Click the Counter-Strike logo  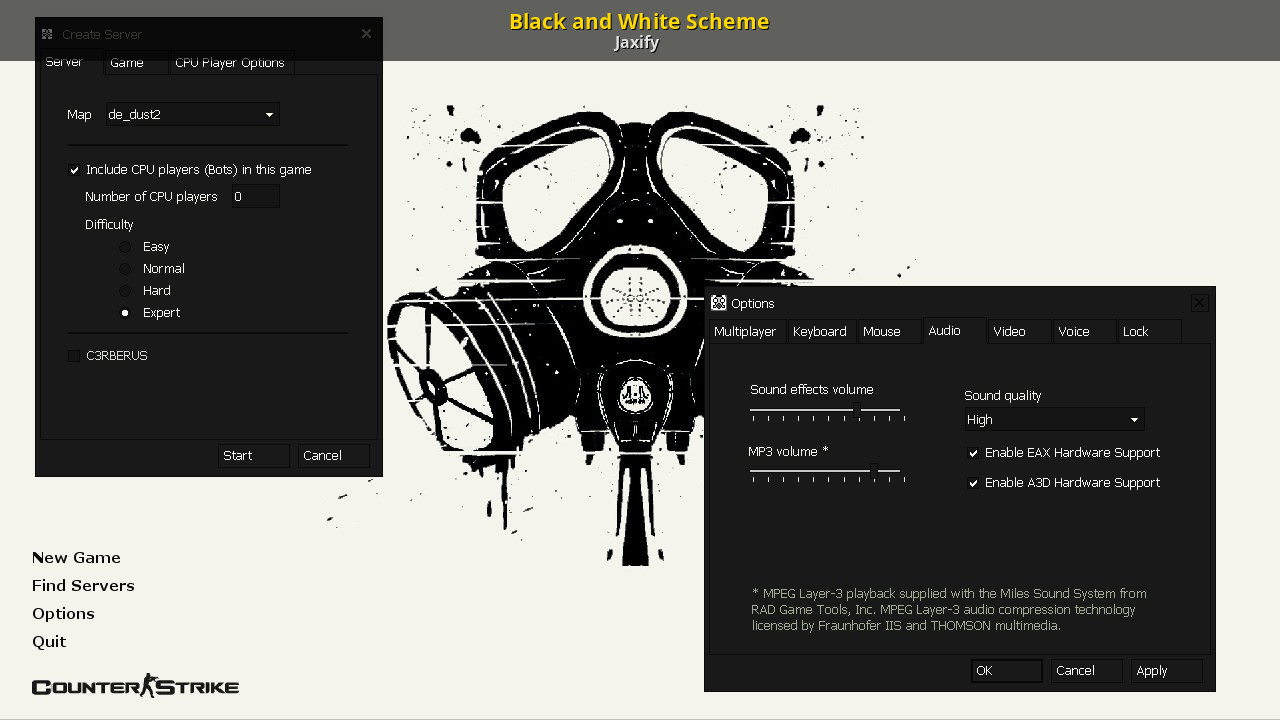point(135,685)
